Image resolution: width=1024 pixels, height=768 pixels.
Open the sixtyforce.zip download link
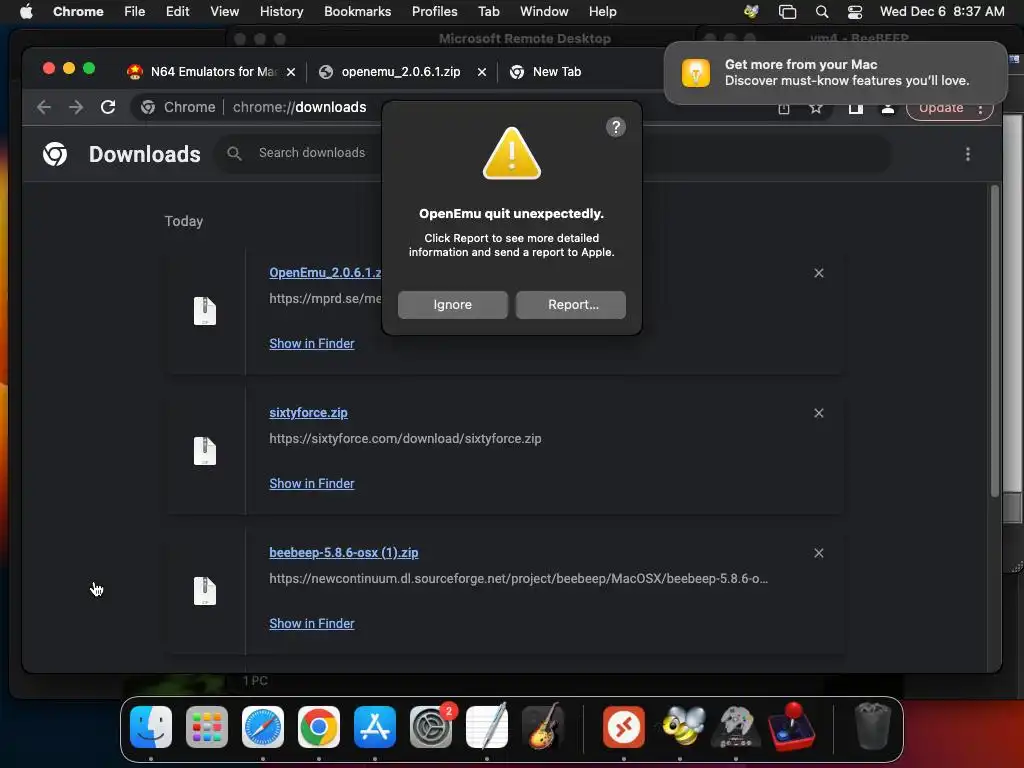coord(308,413)
